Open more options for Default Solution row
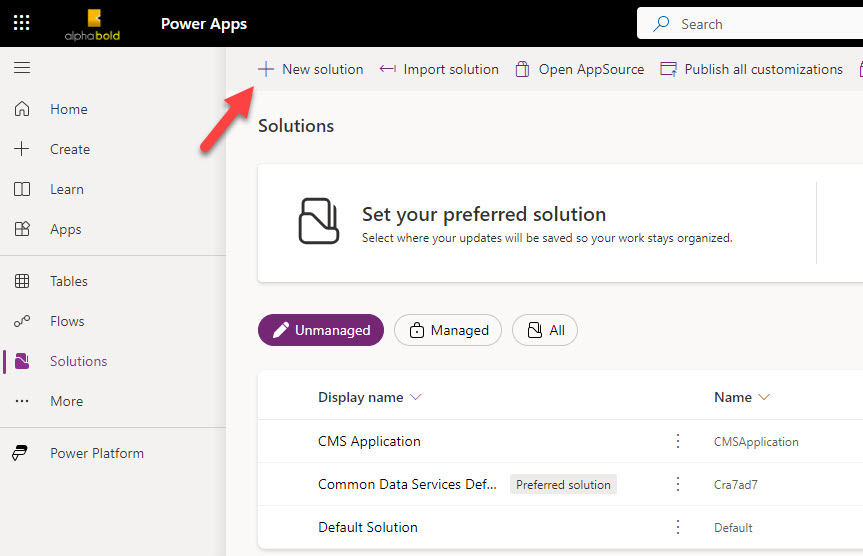This screenshot has width=863, height=556. 678,527
